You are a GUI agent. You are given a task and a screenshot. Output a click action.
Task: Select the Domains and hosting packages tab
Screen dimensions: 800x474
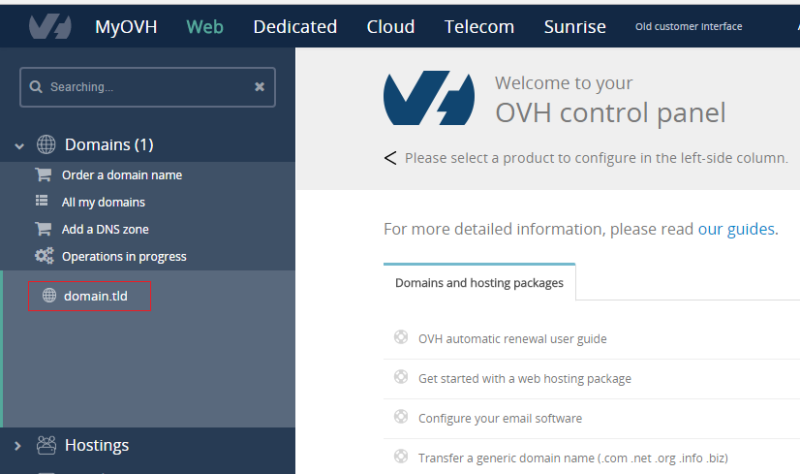coord(479,283)
